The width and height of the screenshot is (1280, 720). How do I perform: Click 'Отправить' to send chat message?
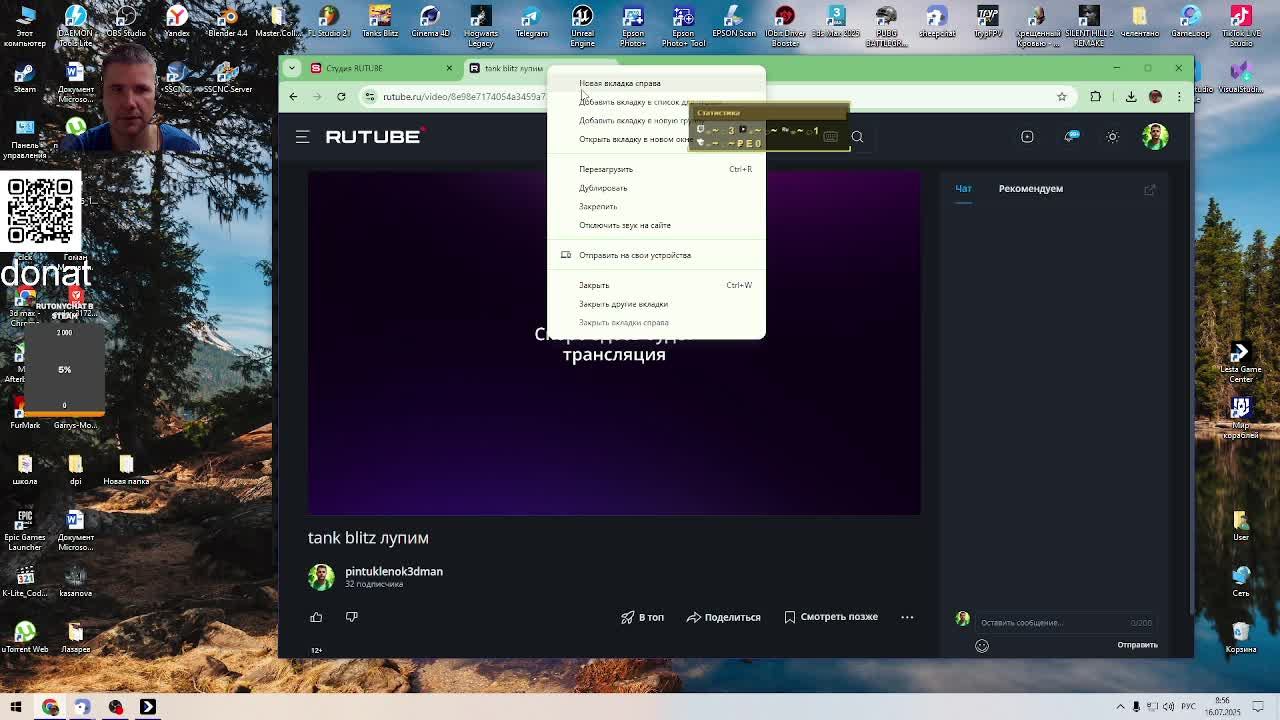click(1137, 645)
